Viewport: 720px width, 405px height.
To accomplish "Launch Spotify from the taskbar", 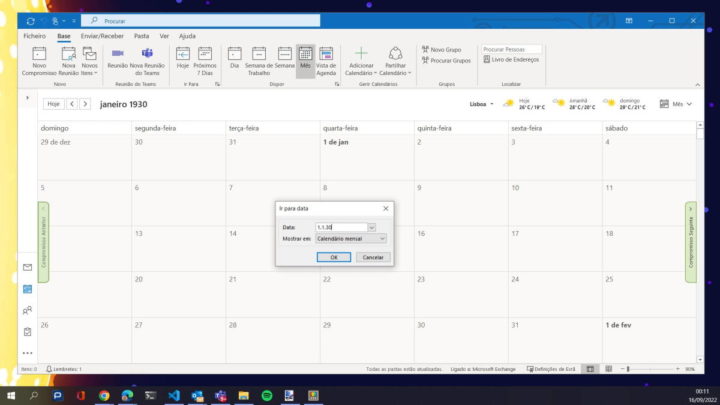I will click(266, 395).
